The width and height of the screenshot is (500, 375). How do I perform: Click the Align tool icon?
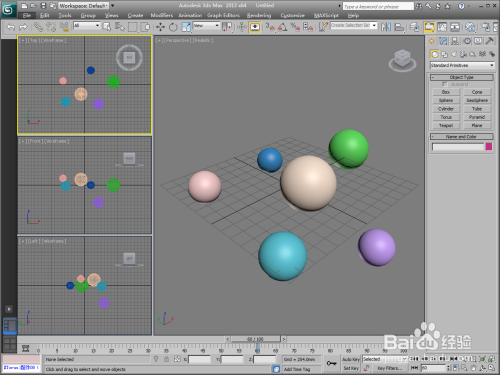(399, 27)
